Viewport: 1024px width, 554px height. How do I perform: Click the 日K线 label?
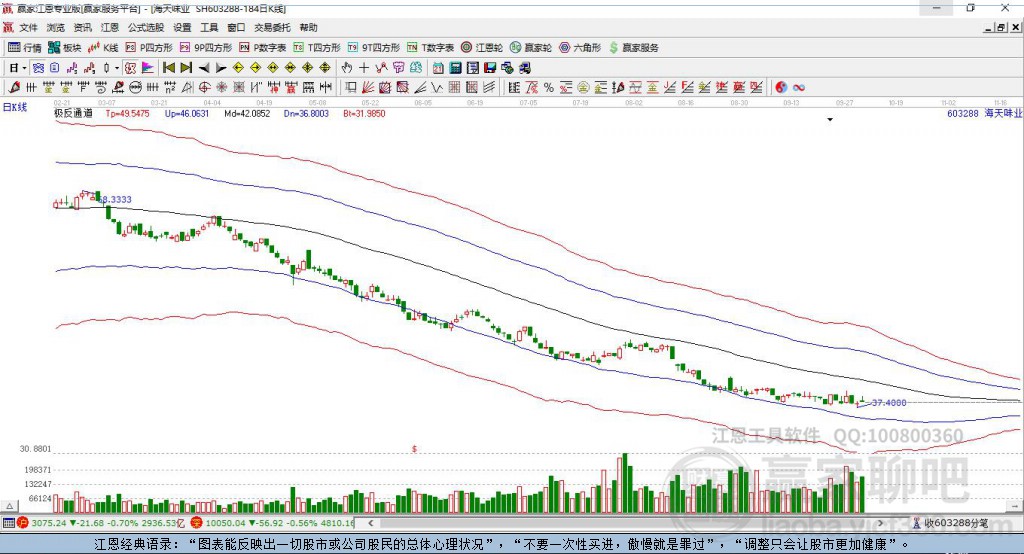(x=15, y=107)
